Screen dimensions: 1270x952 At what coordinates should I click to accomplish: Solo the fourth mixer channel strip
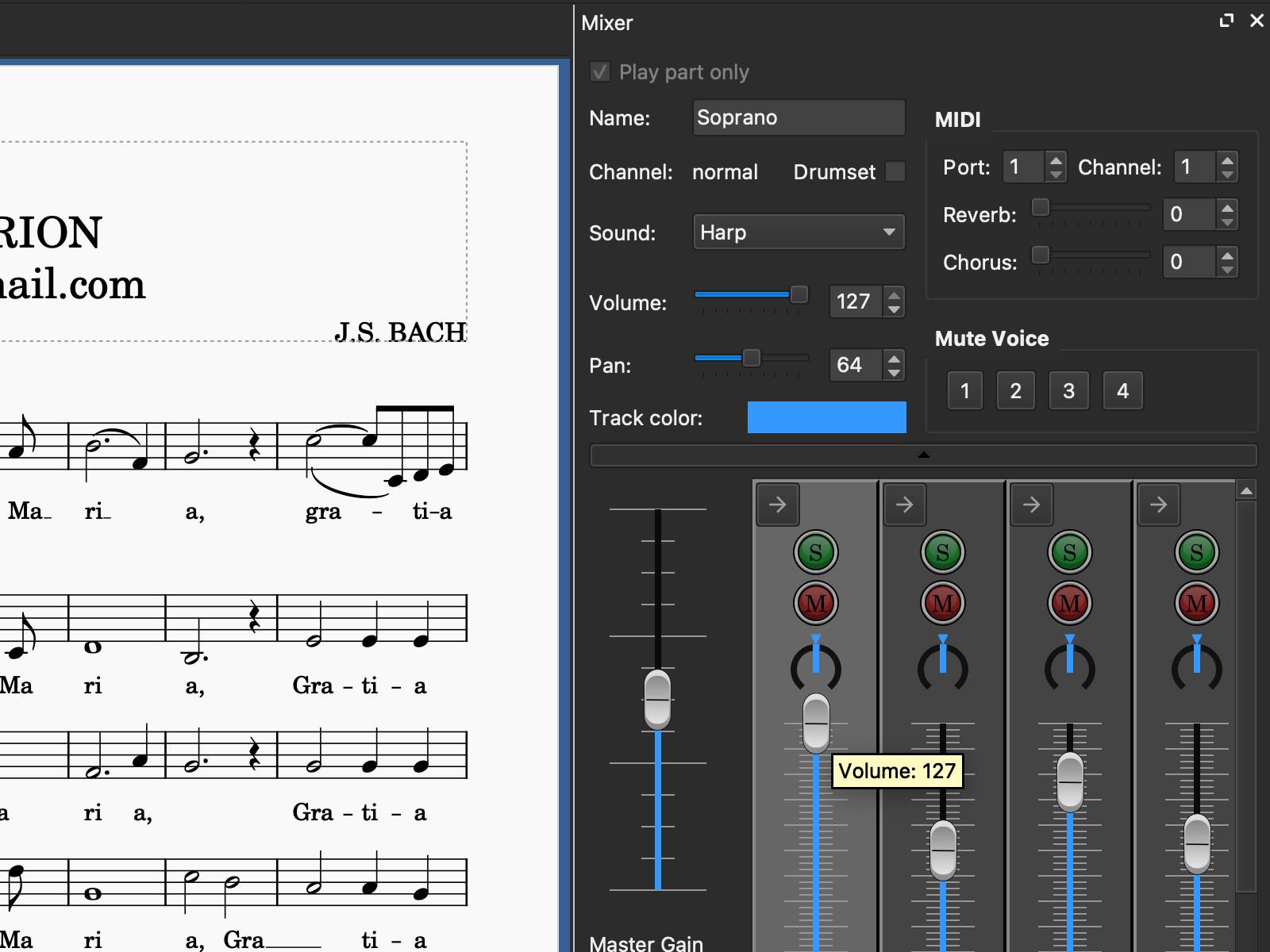1196,552
